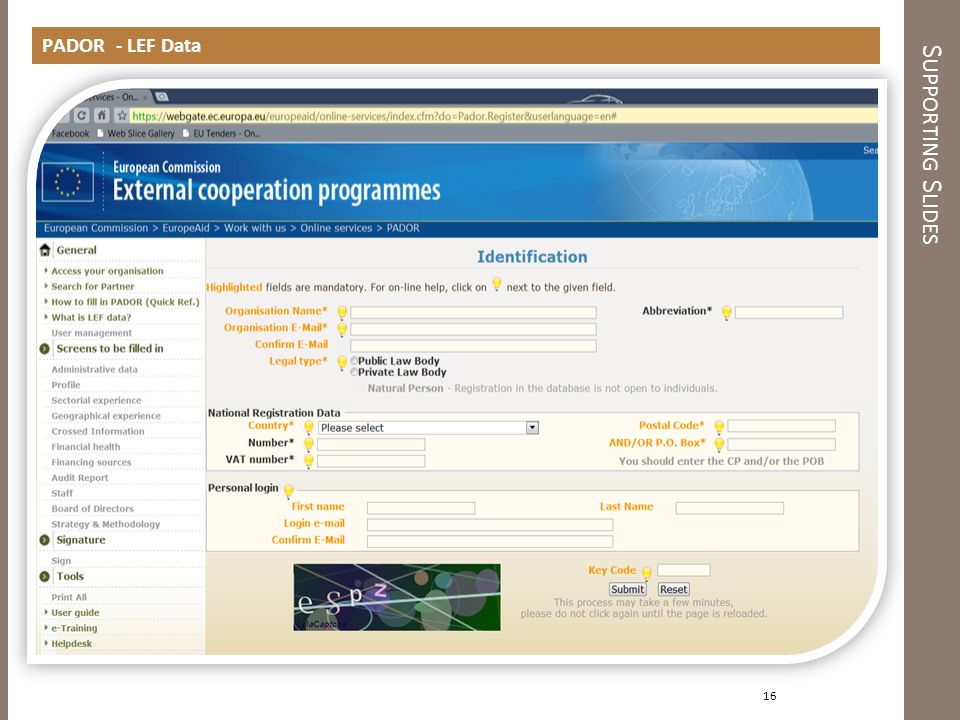This screenshot has width=960, height=720.
Task: Click the Postal Code input field
Action: [x=781, y=426]
